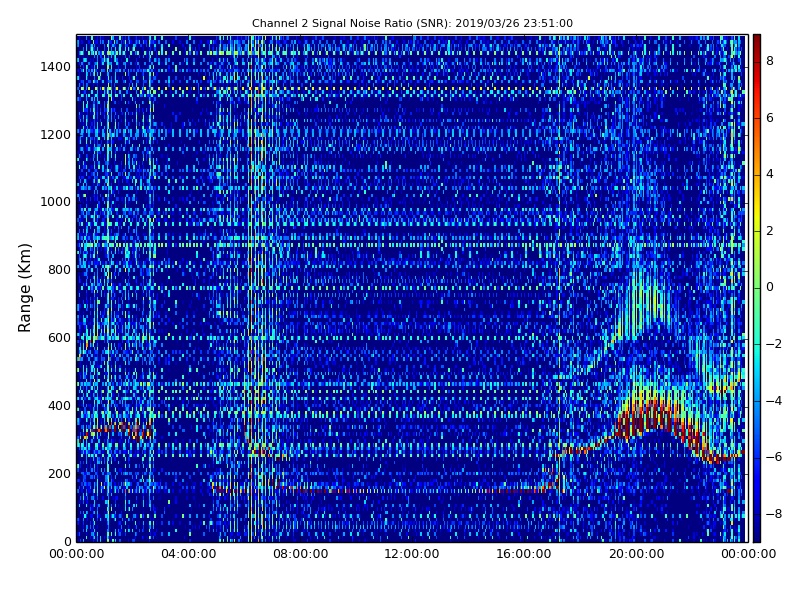This screenshot has width=800, height=600.
Task: Click the 200 range tick label
Action: point(59,473)
